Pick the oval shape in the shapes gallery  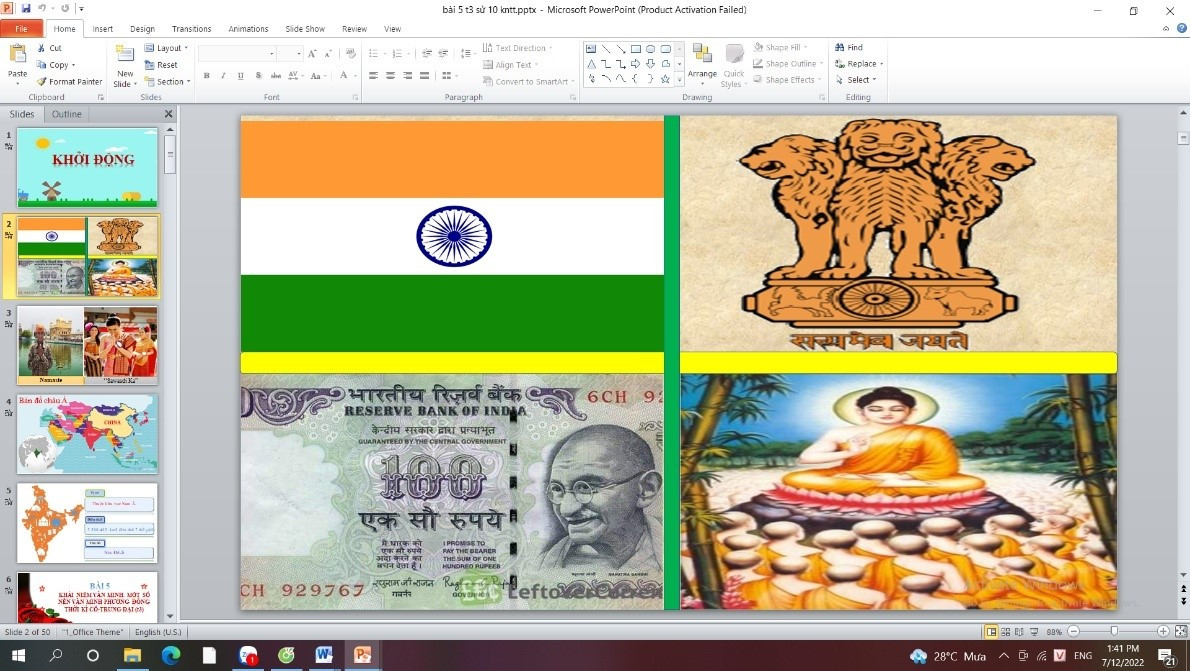click(x=650, y=49)
